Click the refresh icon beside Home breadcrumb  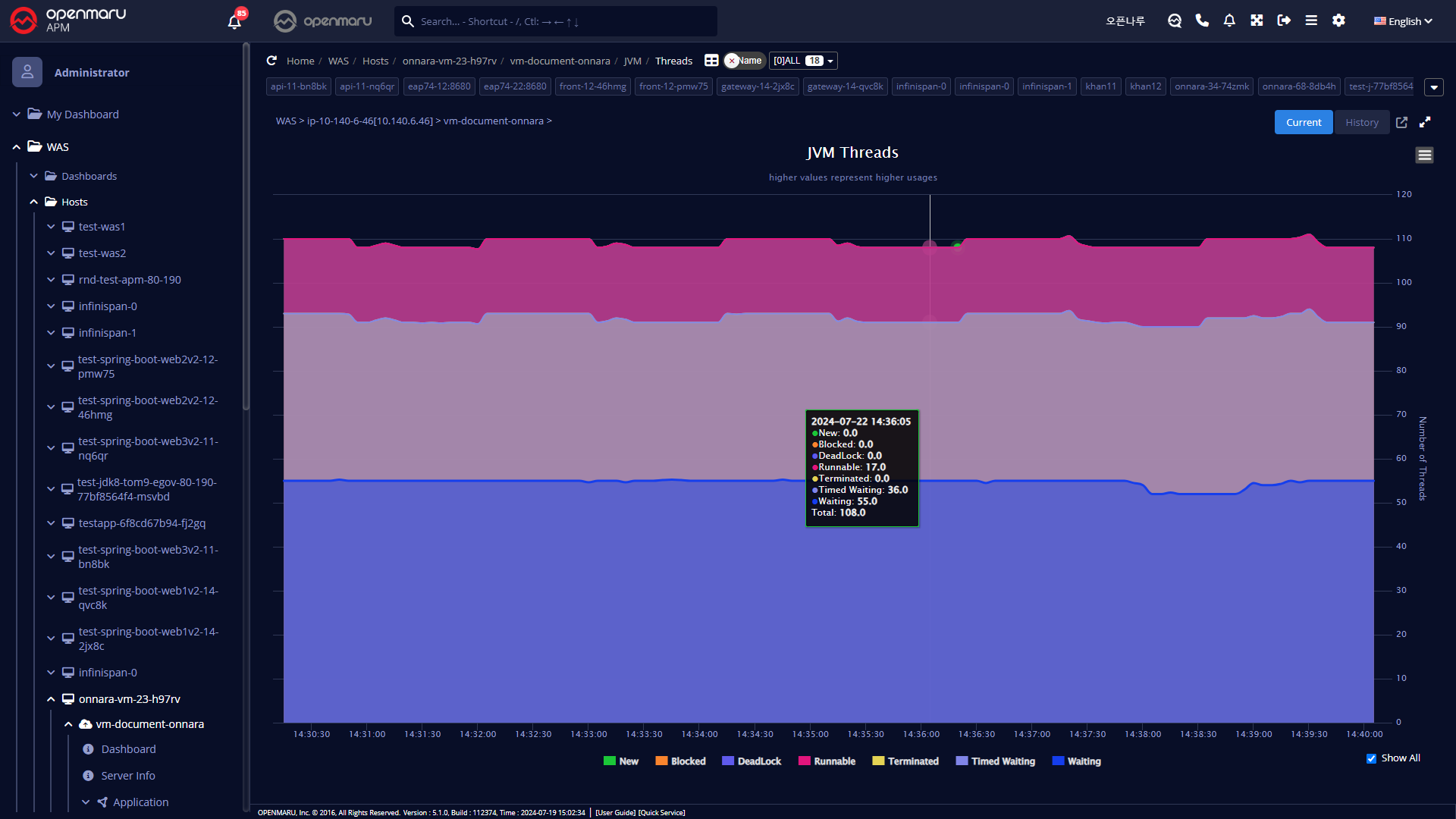271,61
